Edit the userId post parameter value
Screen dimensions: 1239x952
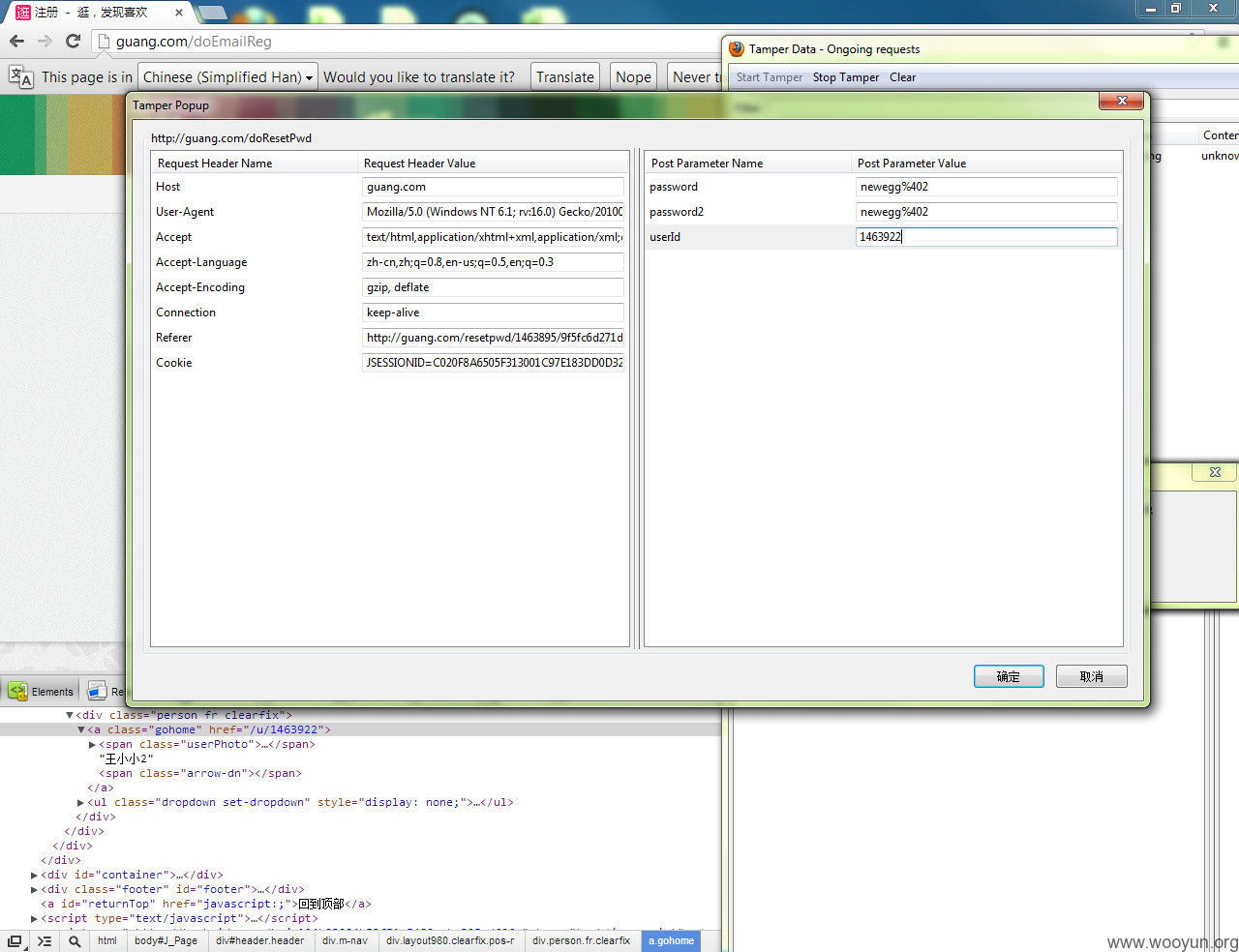click(x=986, y=237)
